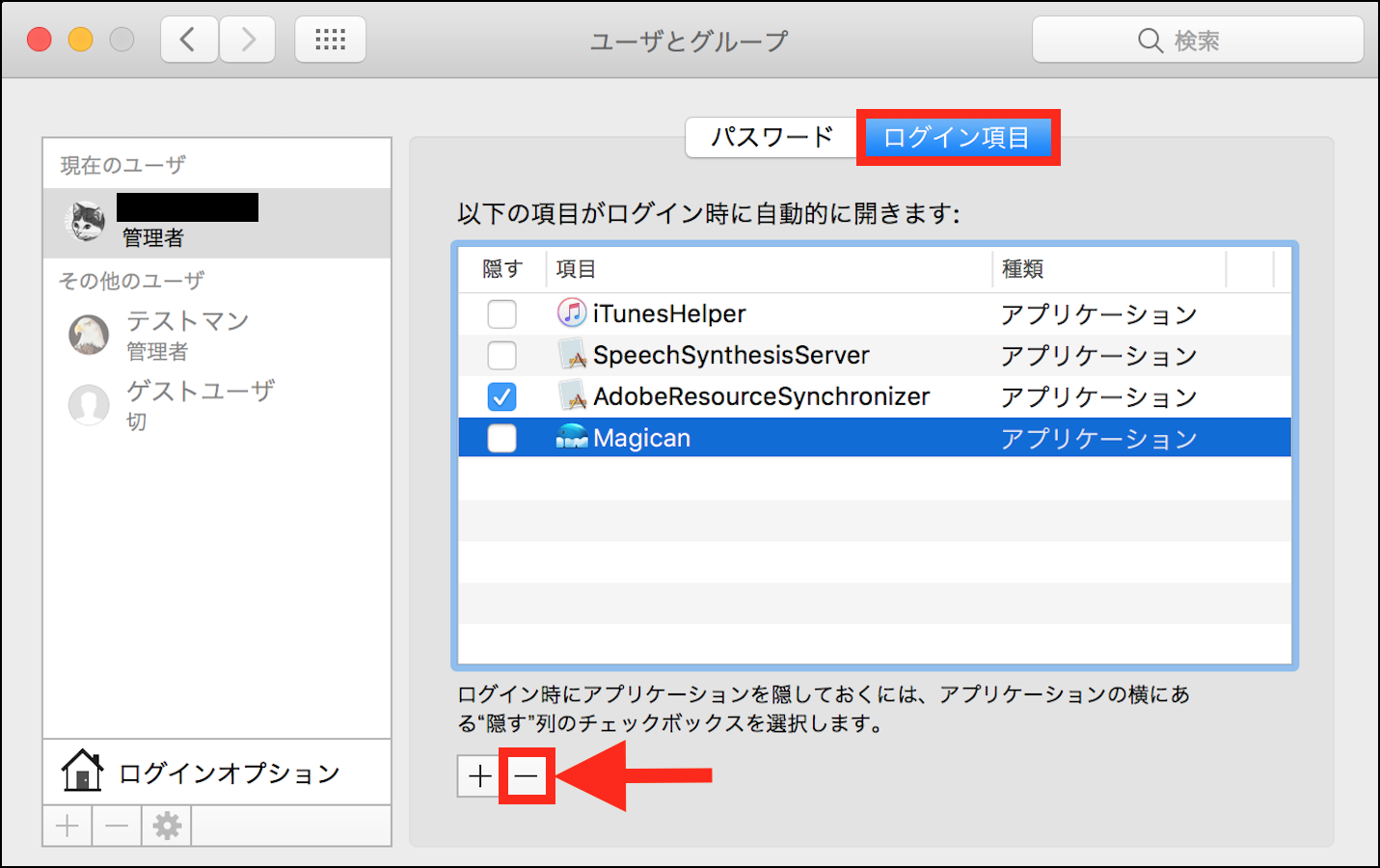Click アプリケーション type in the AdobeResourceSynchronizer row
Viewport: 1380px width, 868px height.
coord(1098,397)
